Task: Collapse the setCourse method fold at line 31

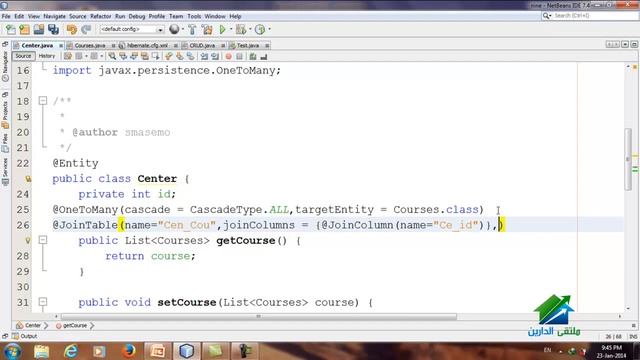Action: tap(43, 302)
